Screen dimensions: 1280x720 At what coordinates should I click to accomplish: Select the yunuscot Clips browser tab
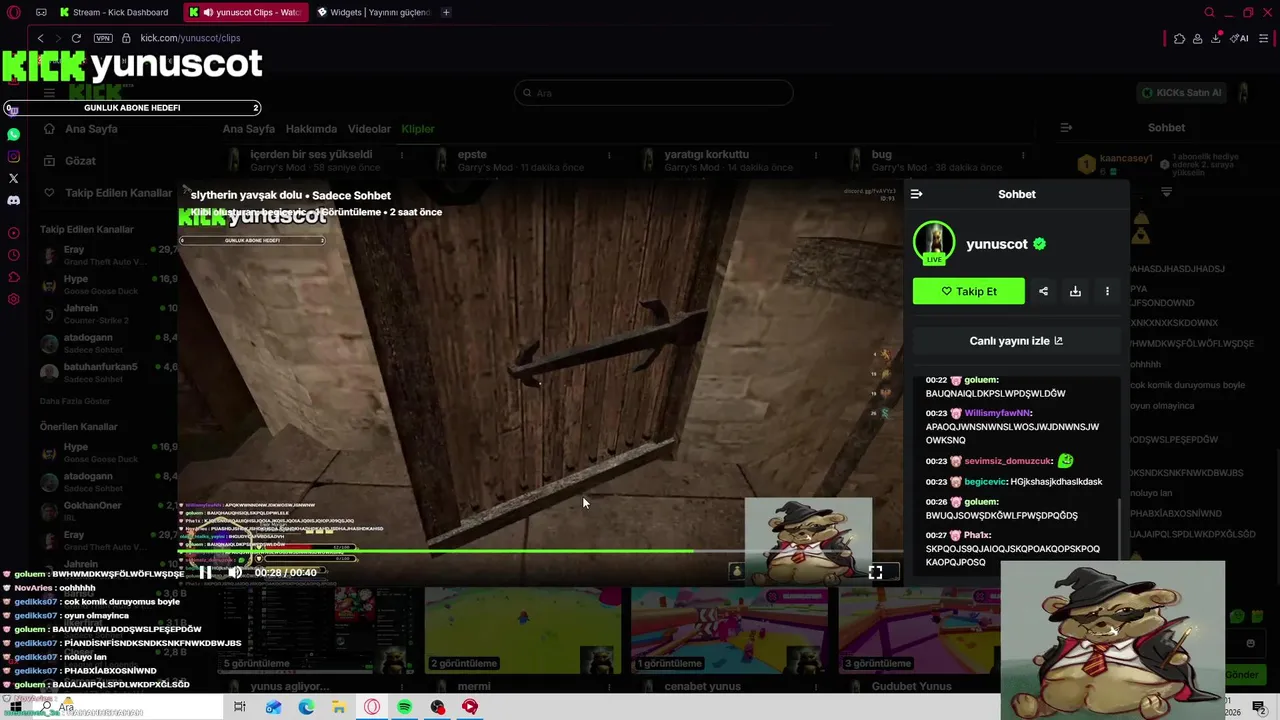pos(245,12)
